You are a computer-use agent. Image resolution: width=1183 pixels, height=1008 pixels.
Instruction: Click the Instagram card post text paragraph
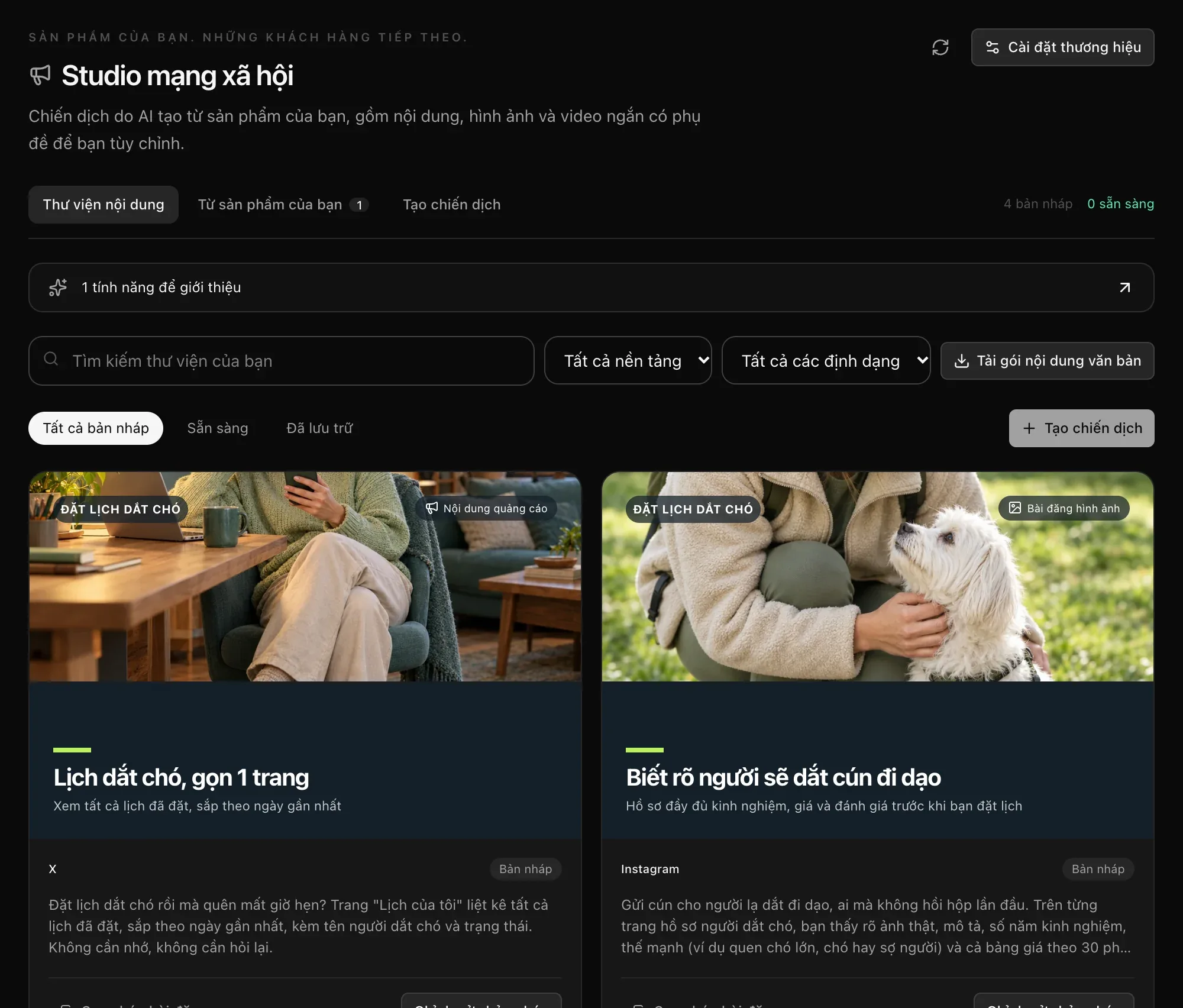coord(876,926)
